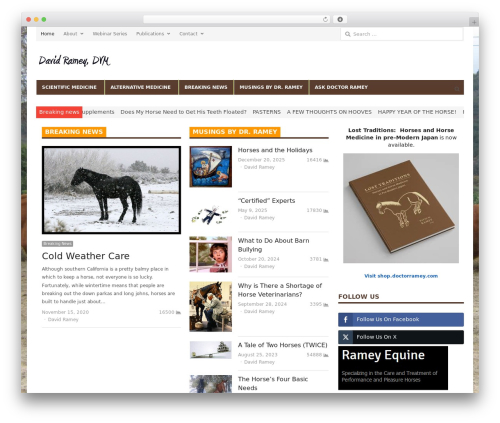Click the Search input field
The width and height of the screenshot is (500, 423).
402,34
